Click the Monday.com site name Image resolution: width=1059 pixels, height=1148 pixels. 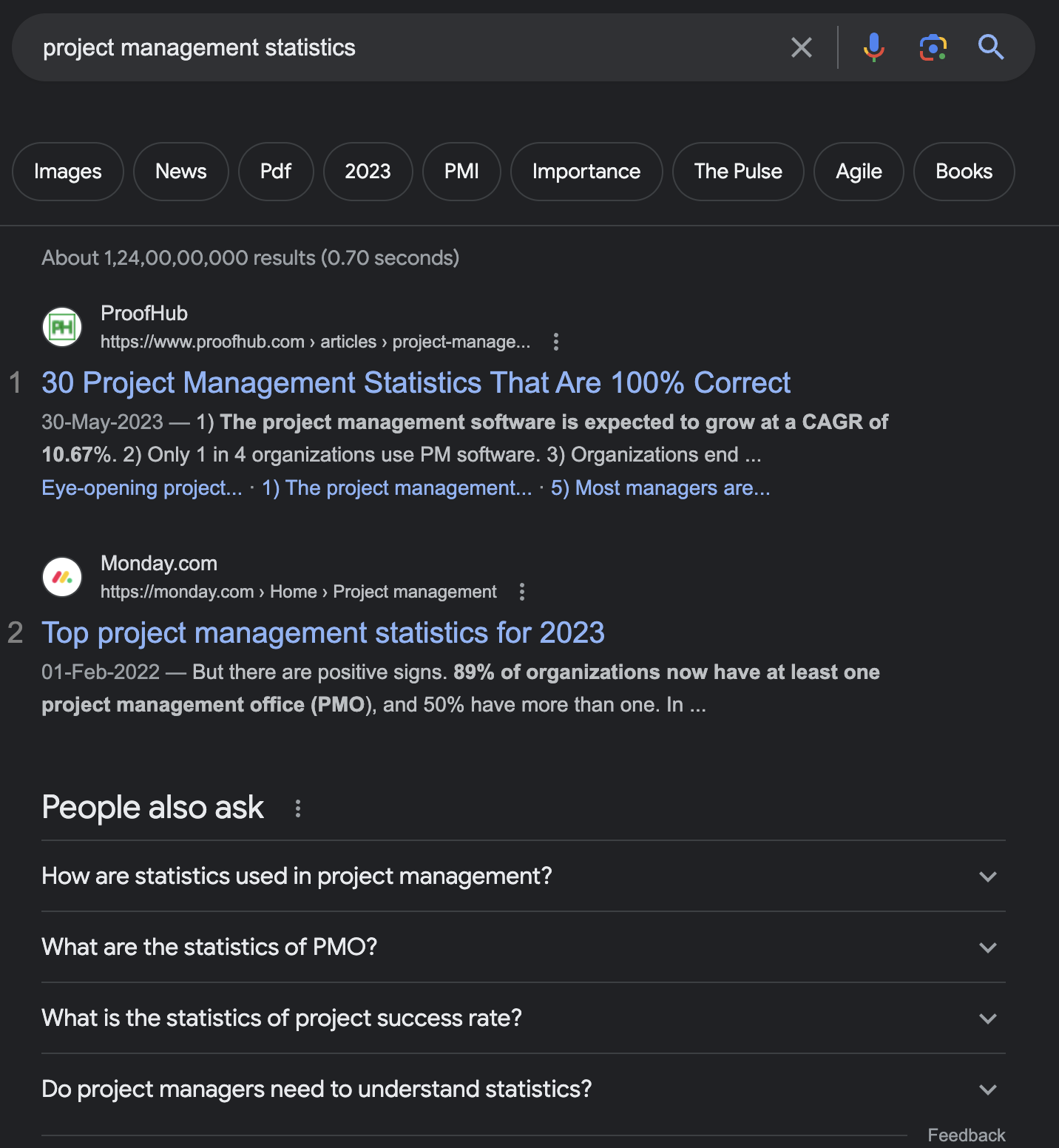click(x=159, y=564)
